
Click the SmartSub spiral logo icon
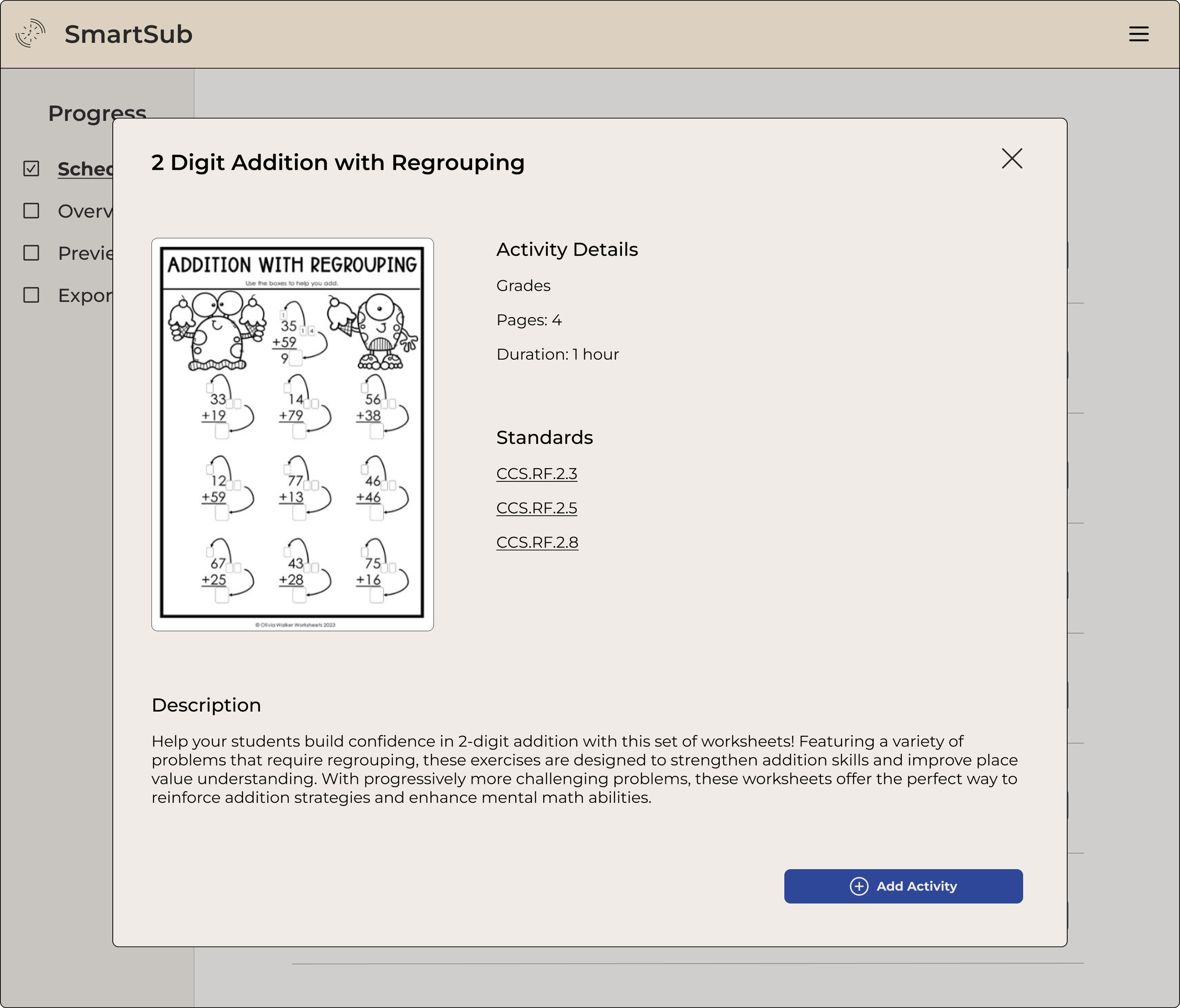click(x=30, y=34)
